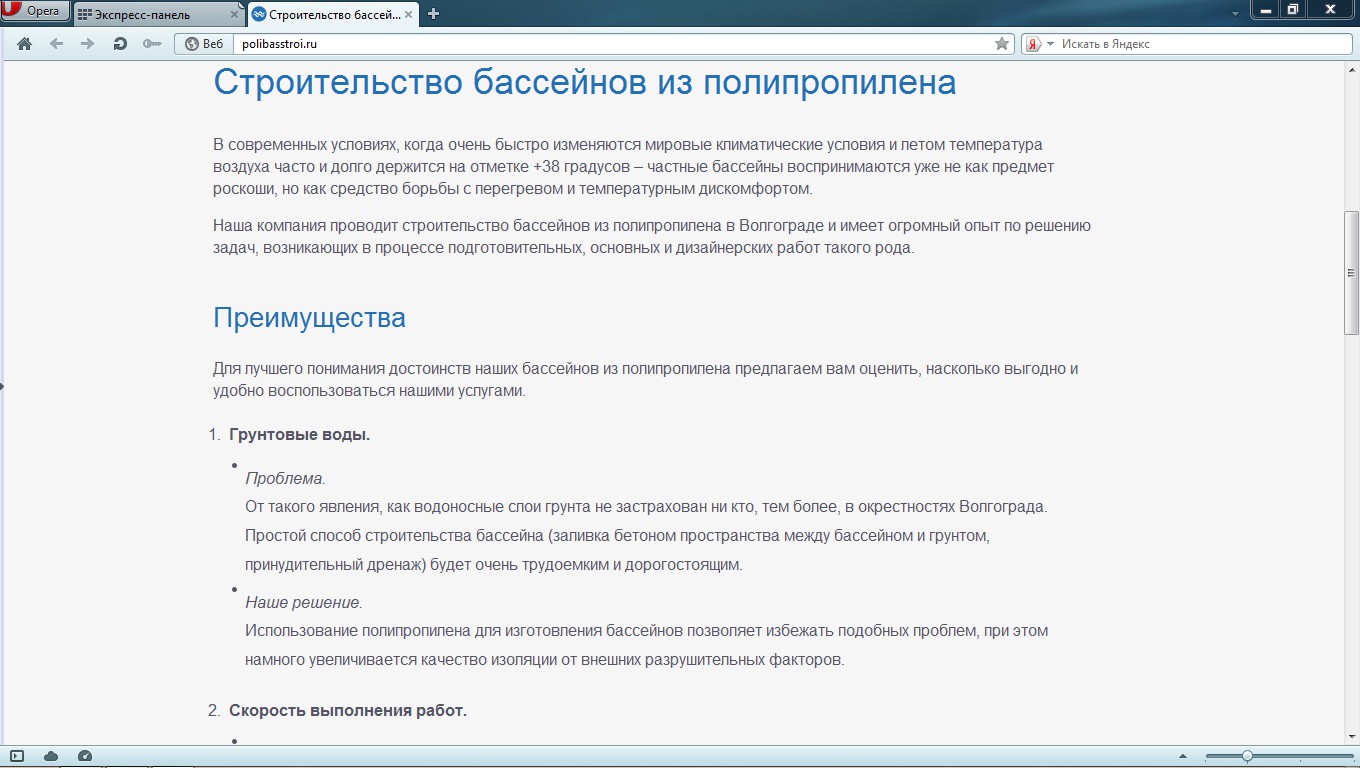Click the favicon of the Строительство бассейнов tab
Screen dimensions: 1360x768
(259, 15)
